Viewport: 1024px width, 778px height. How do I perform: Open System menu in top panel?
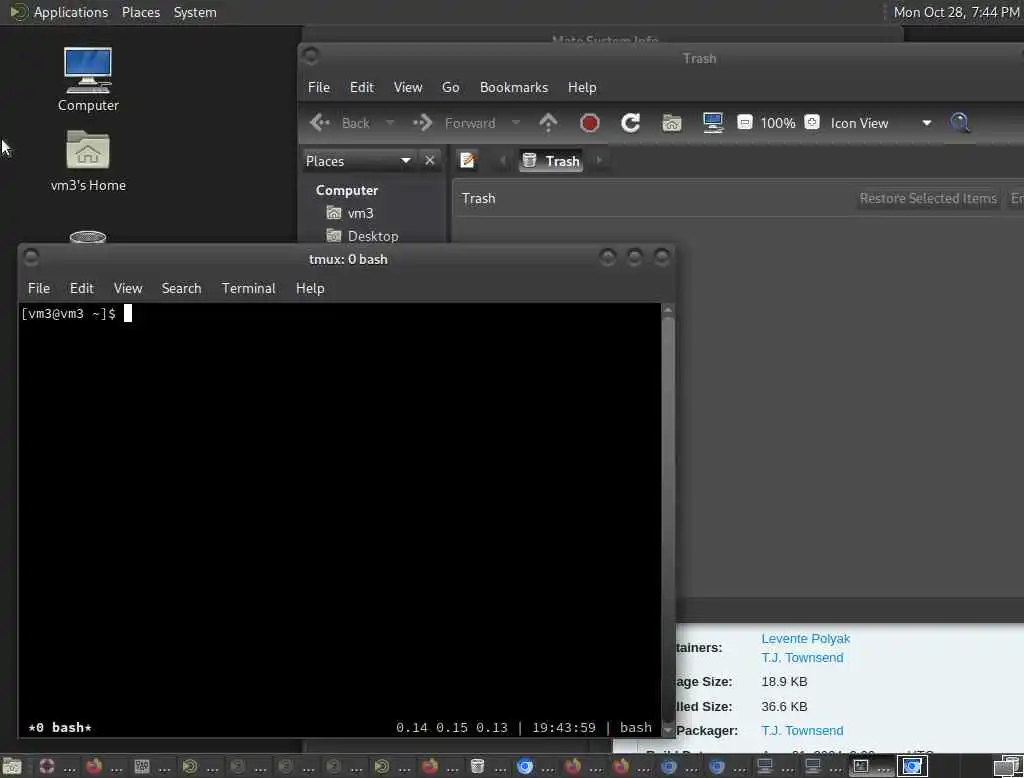coord(195,12)
